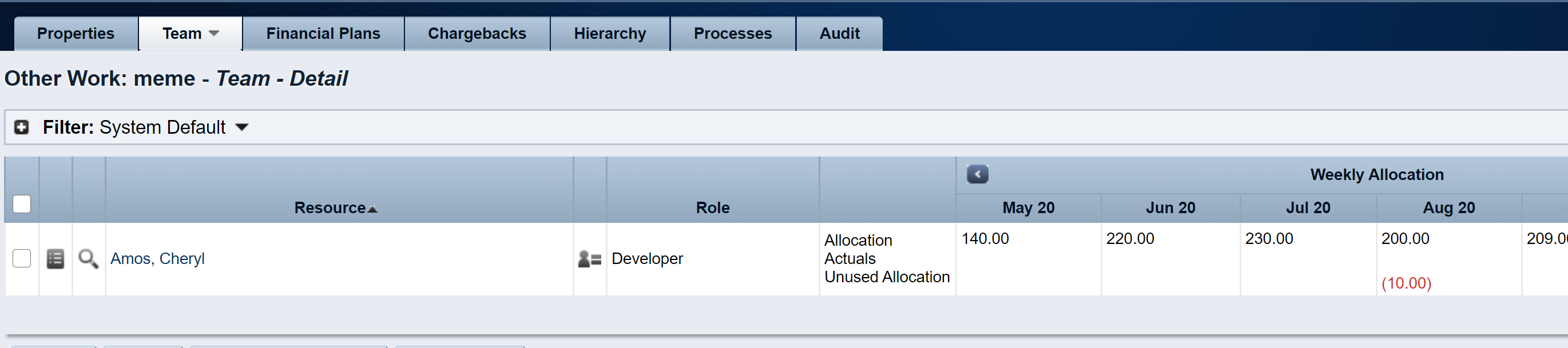Switch to the Properties tab
This screenshot has height=348, width=1568.
76,34
